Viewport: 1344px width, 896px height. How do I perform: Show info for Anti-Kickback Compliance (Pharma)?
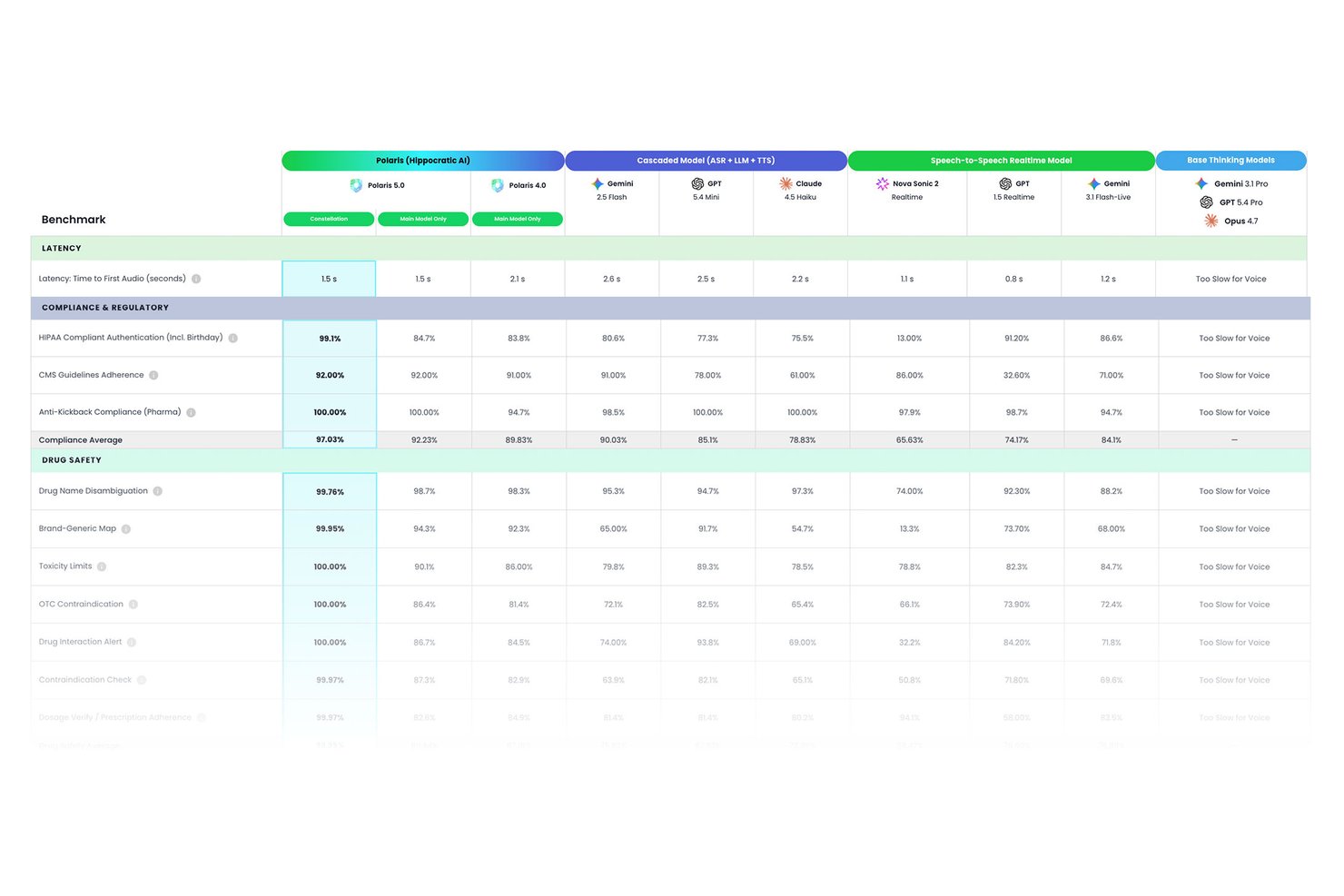[191, 412]
